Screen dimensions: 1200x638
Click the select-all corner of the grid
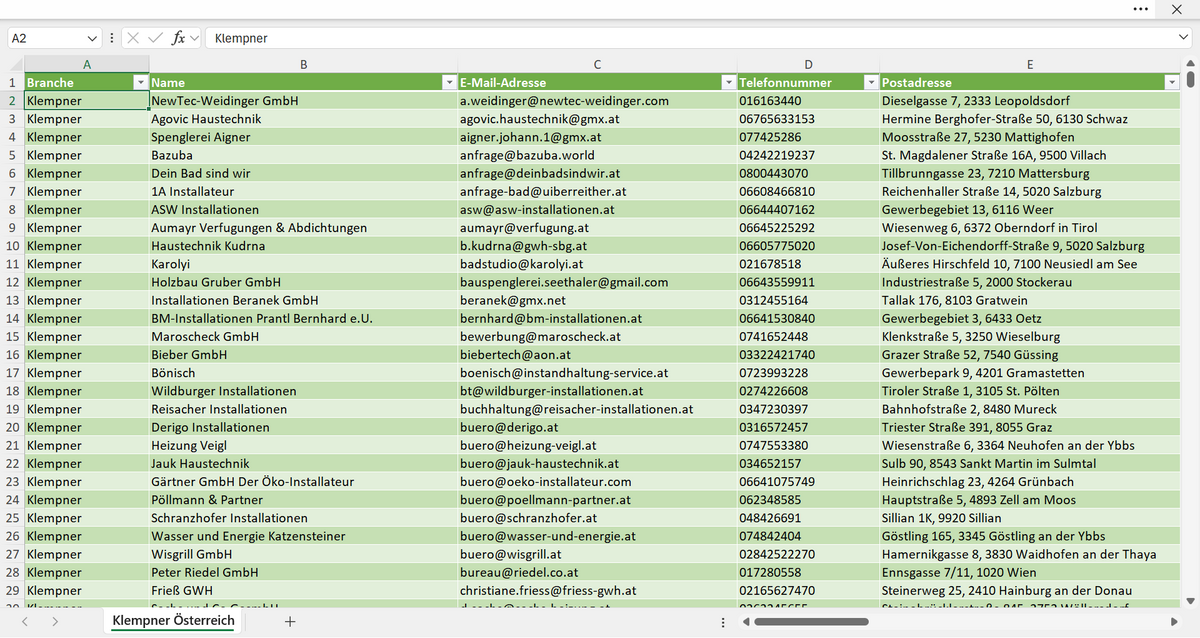click(12, 65)
